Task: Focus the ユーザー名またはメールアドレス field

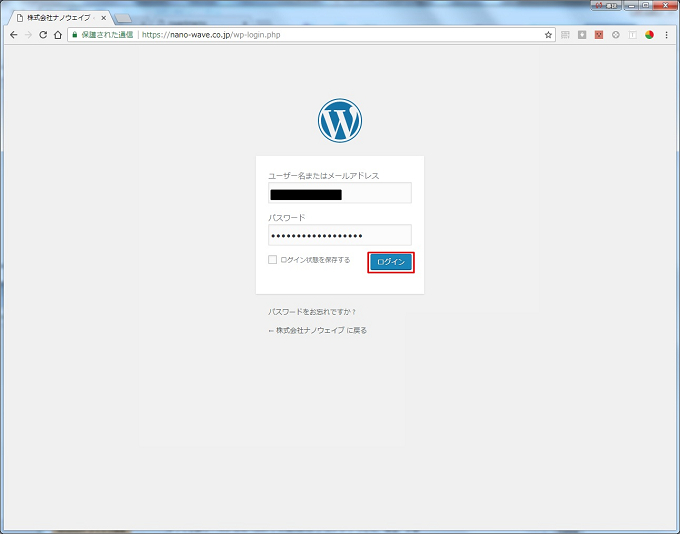Action: [340, 193]
